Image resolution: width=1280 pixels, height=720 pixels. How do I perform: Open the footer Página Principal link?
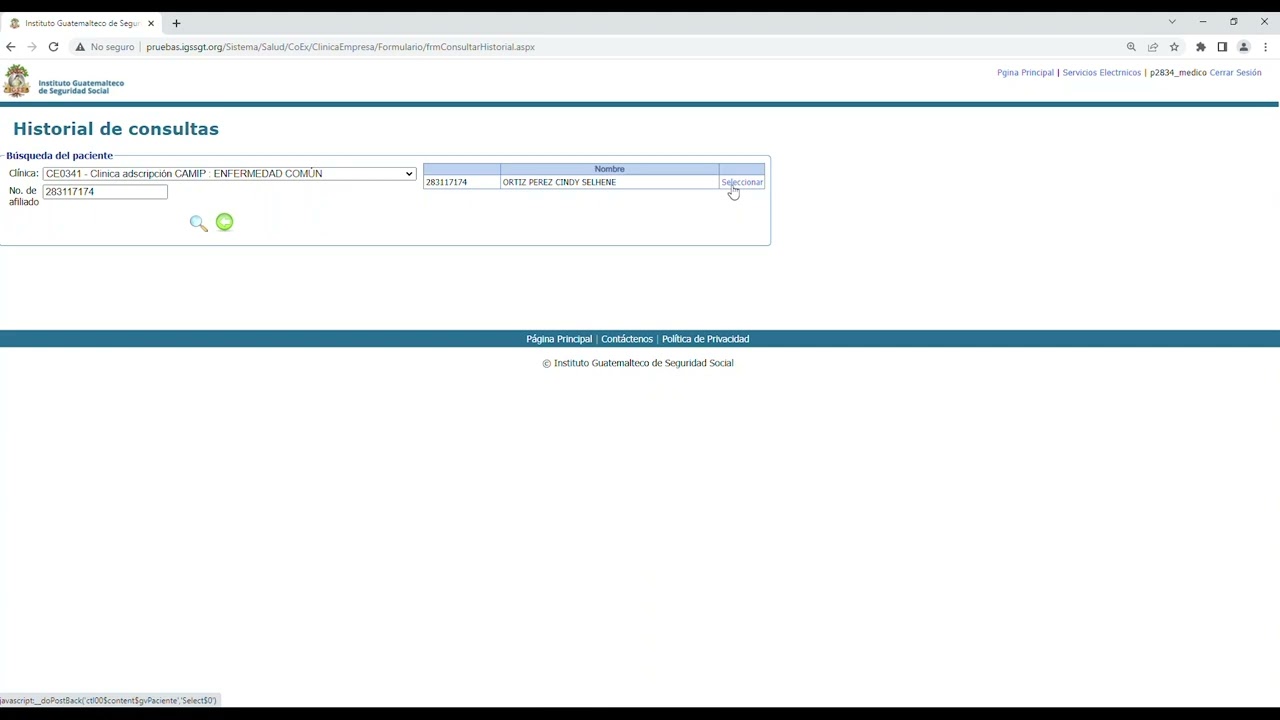559,339
